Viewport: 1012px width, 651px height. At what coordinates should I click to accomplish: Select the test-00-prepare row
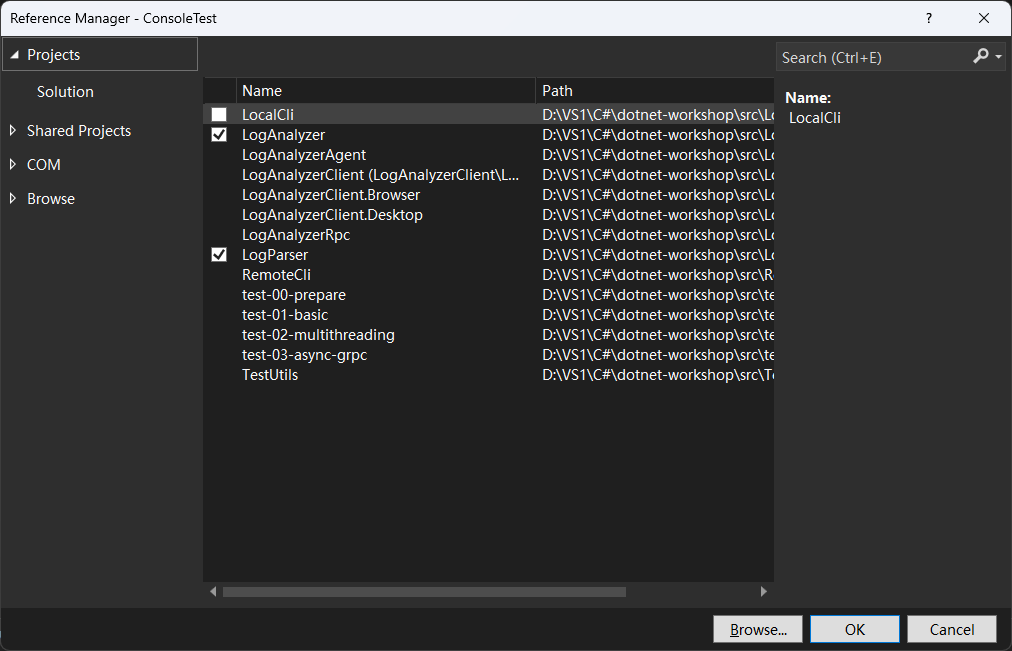click(489, 295)
